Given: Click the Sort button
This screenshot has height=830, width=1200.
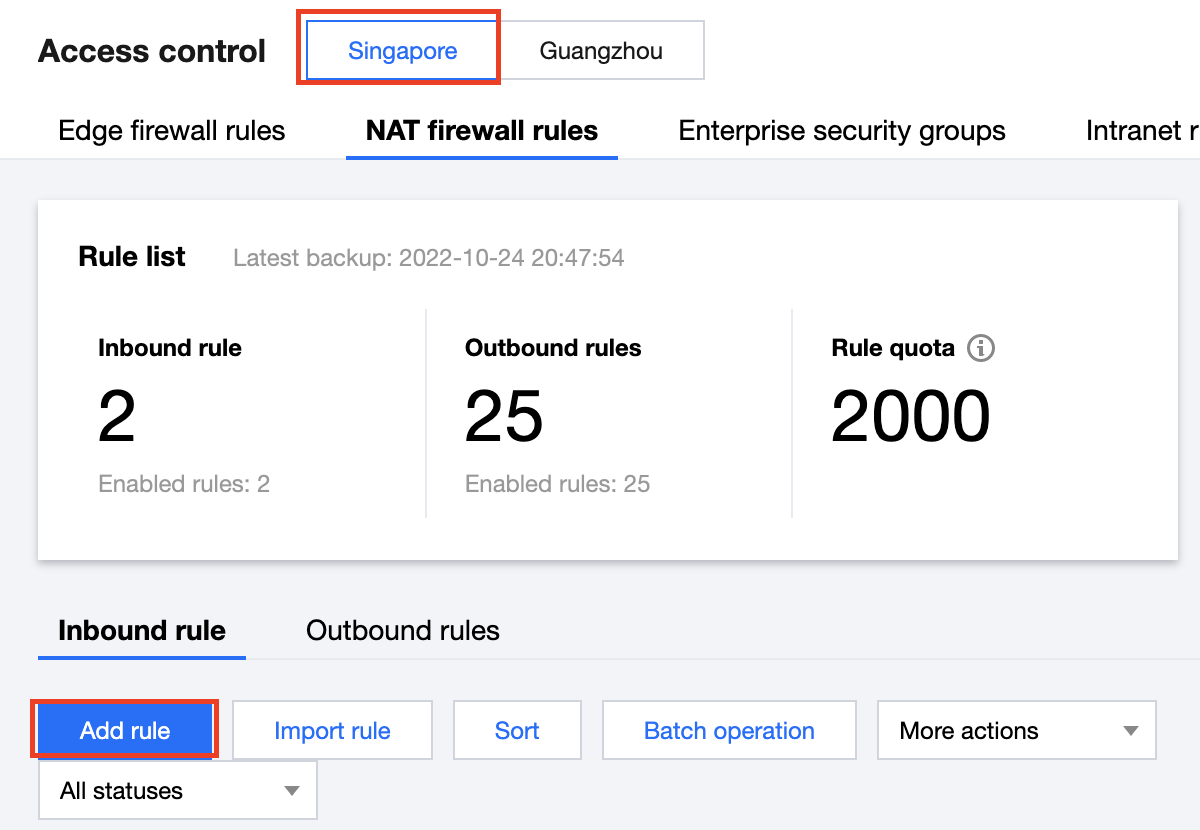Looking at the screenshot, I should pos(517,731).
